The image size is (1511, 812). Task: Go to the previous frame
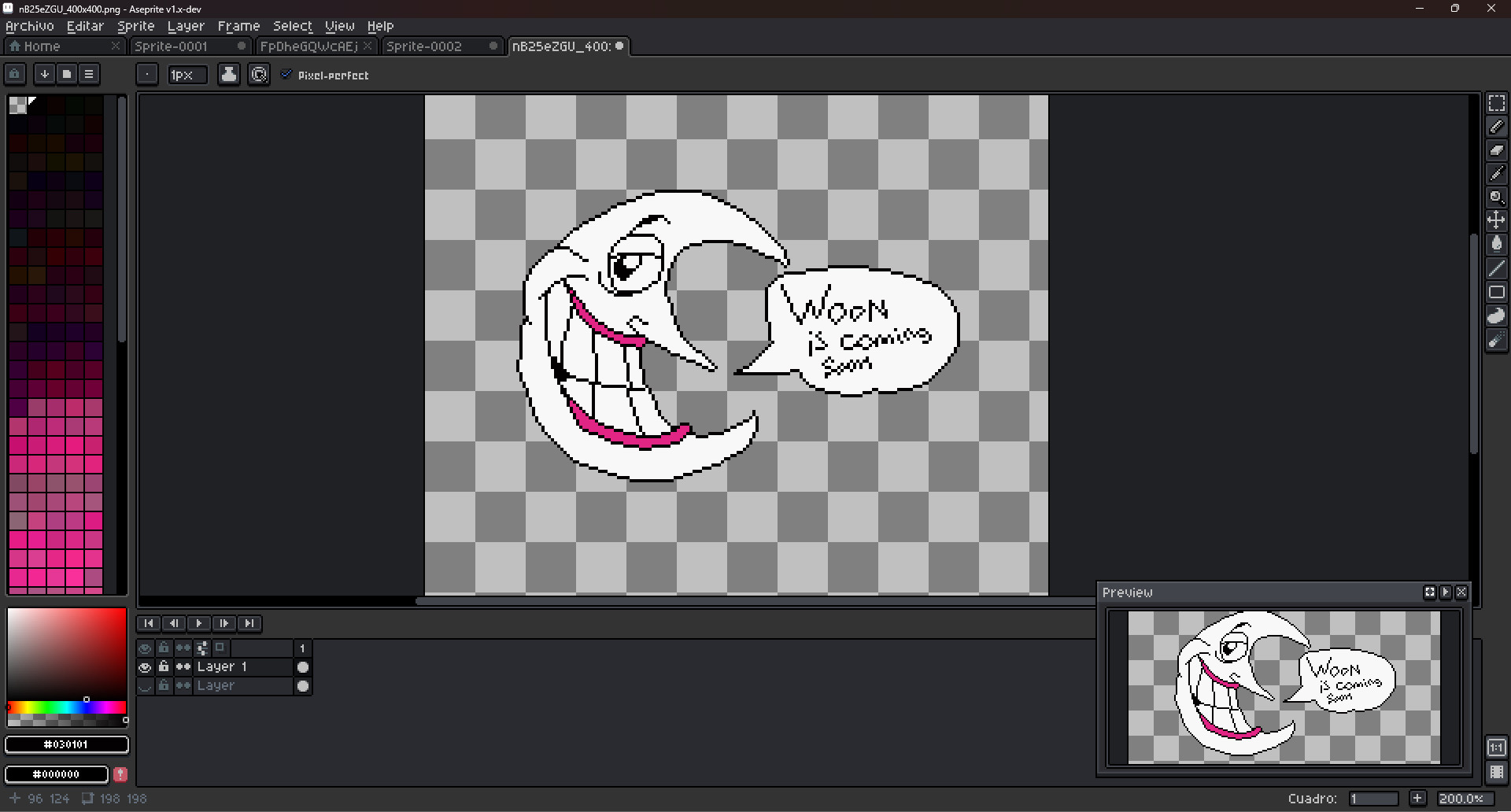(174, 623)
